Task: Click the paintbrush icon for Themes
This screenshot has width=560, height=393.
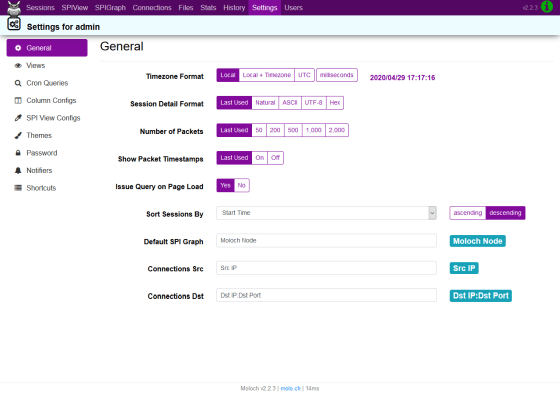Action: point(18,135)
